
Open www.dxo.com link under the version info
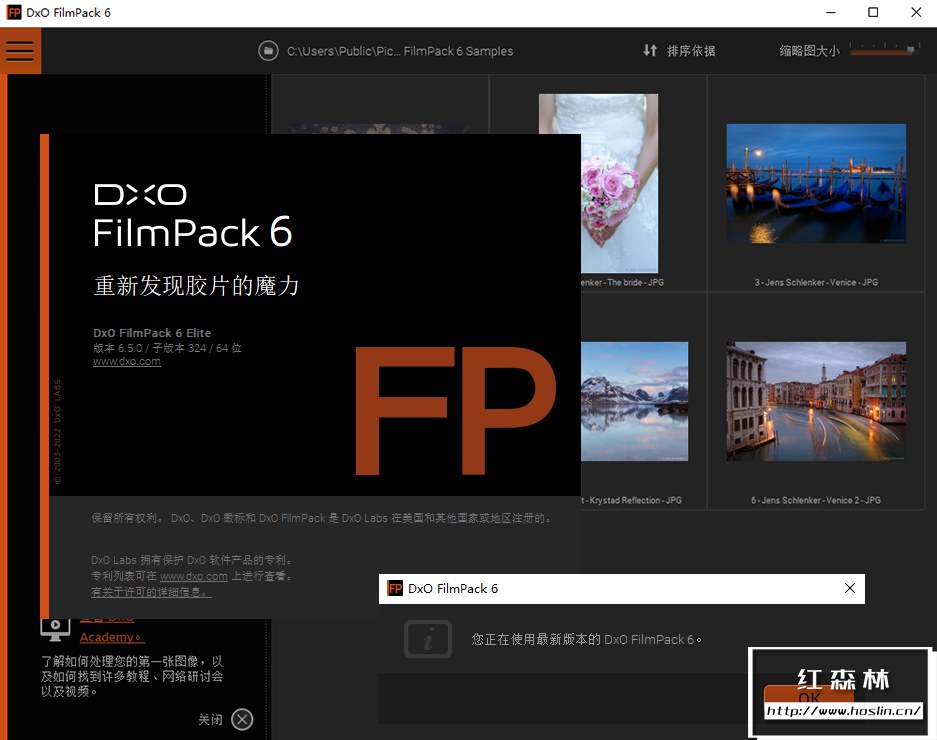click(127, 362)
